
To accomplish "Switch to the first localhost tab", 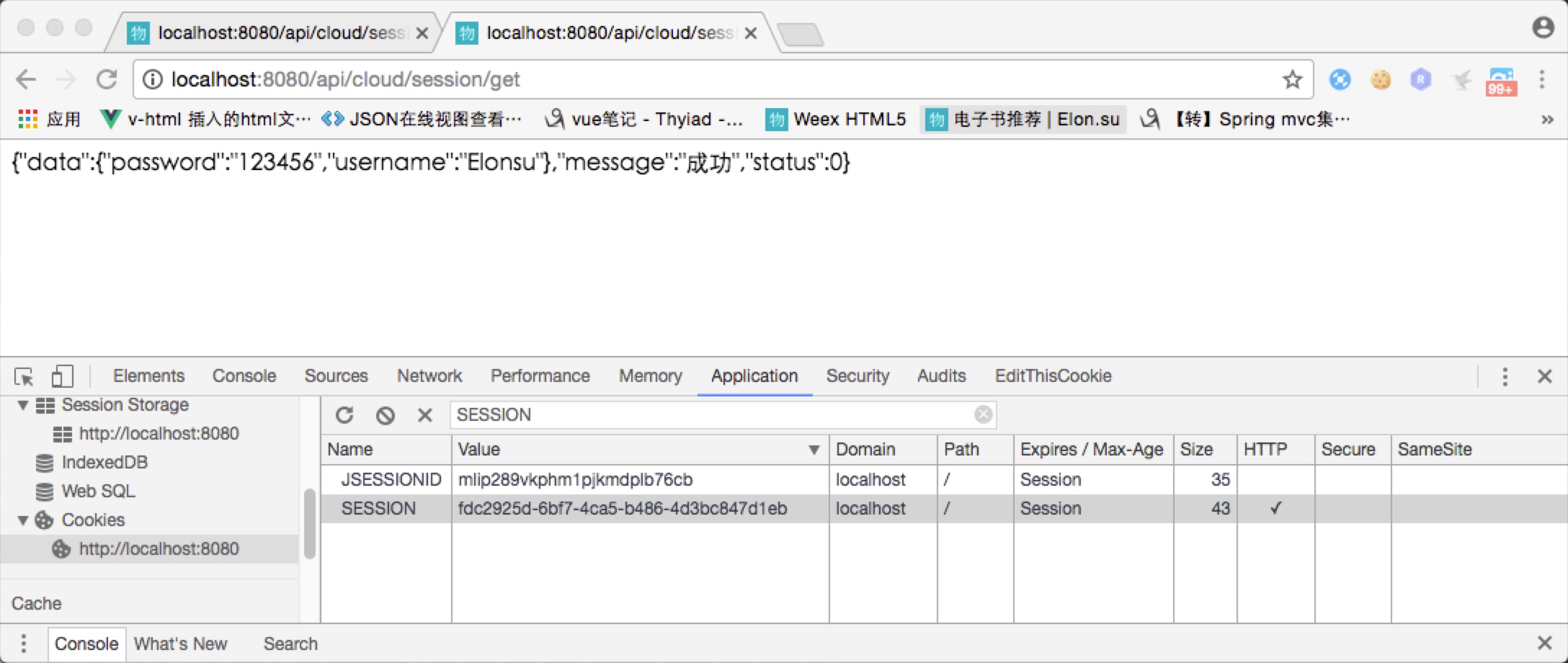I will (274, 33).
